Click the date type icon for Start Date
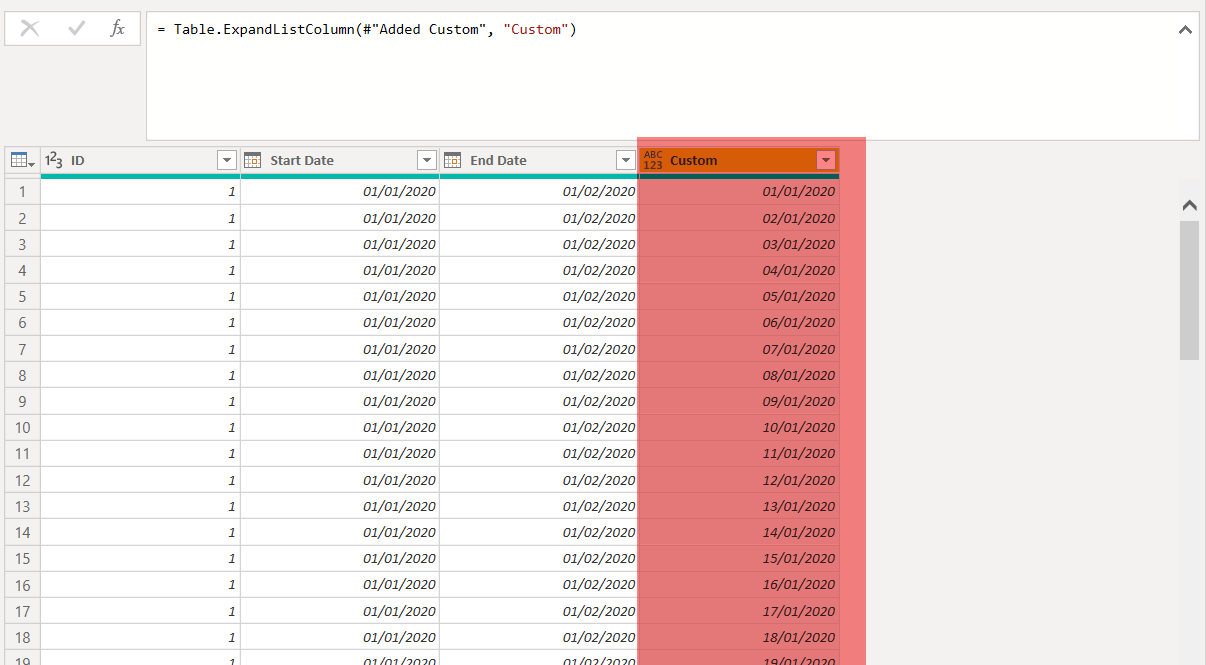 click(253, 160)
